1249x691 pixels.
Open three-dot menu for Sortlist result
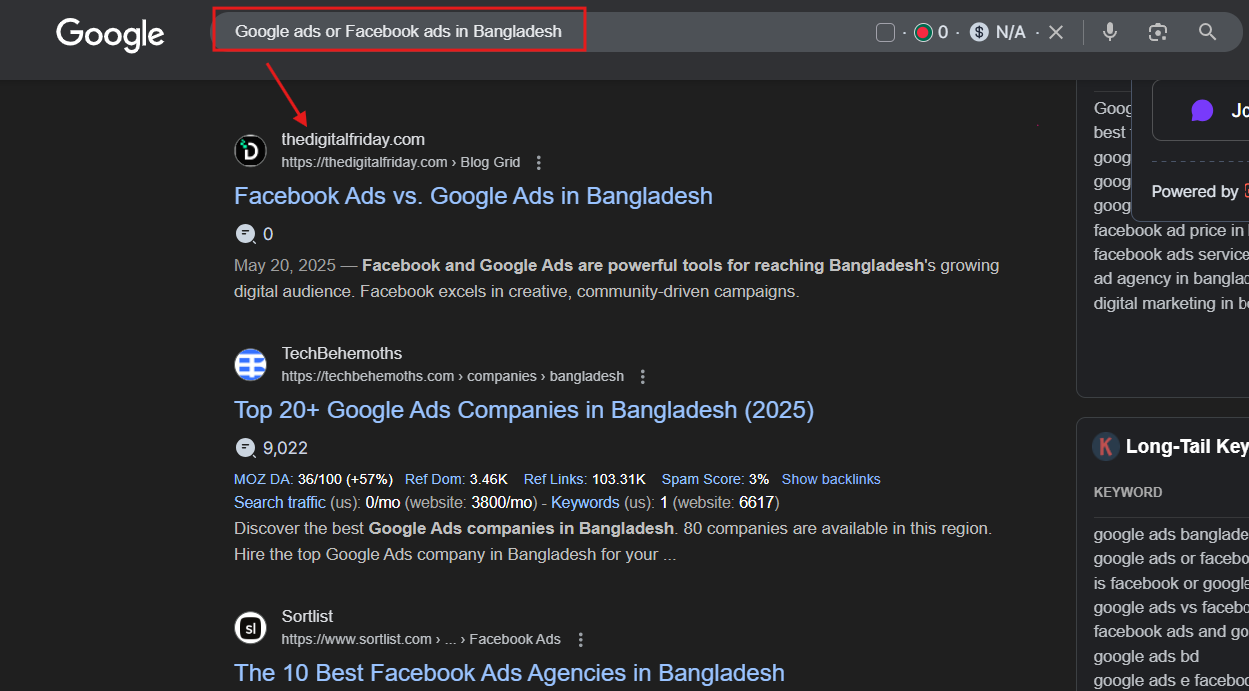[581, 640]
